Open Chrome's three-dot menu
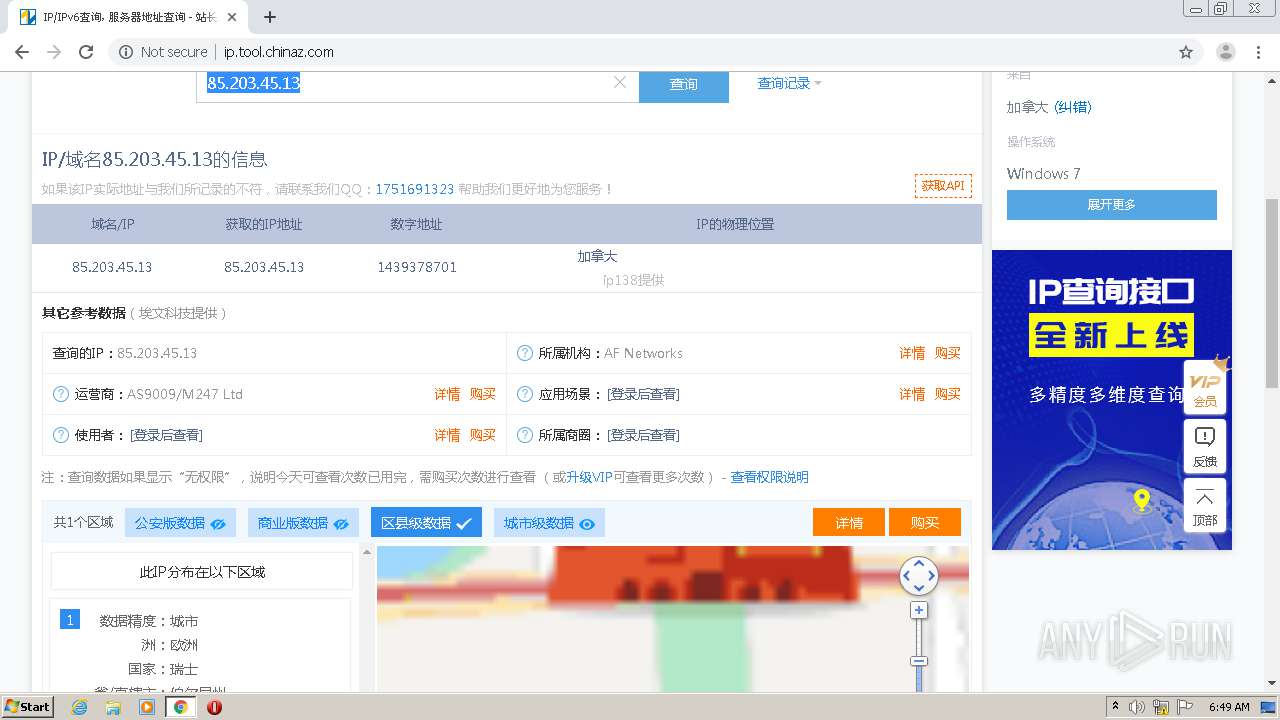 tap(1258, 52)
